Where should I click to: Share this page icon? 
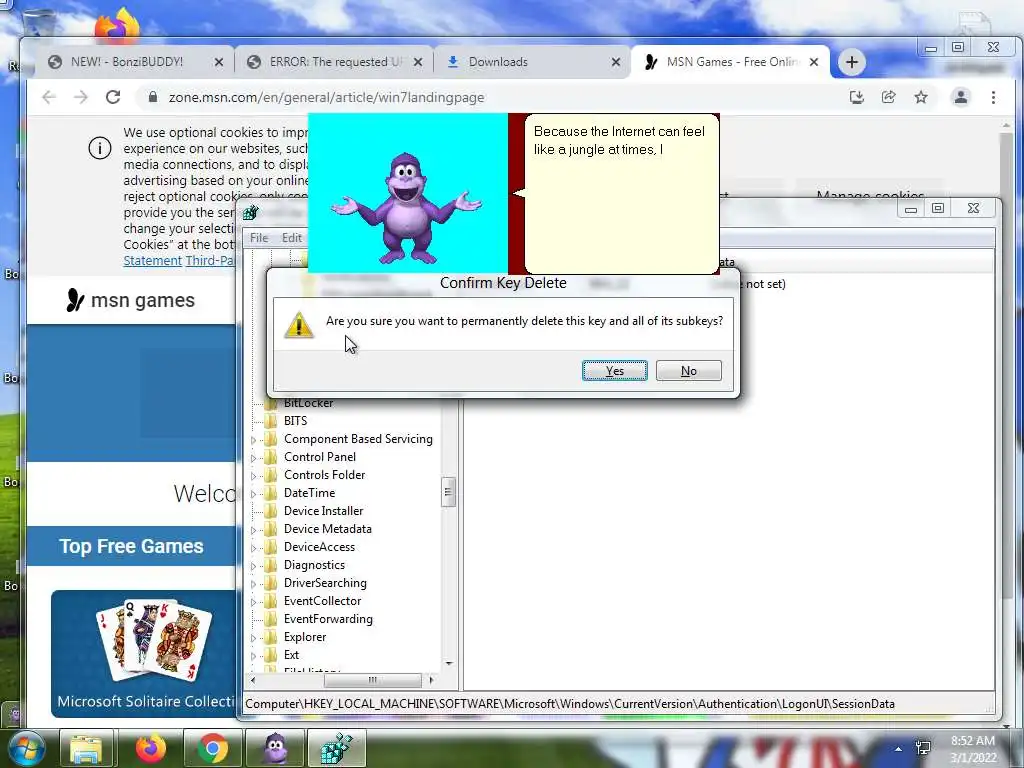click(x=889, y=97)
